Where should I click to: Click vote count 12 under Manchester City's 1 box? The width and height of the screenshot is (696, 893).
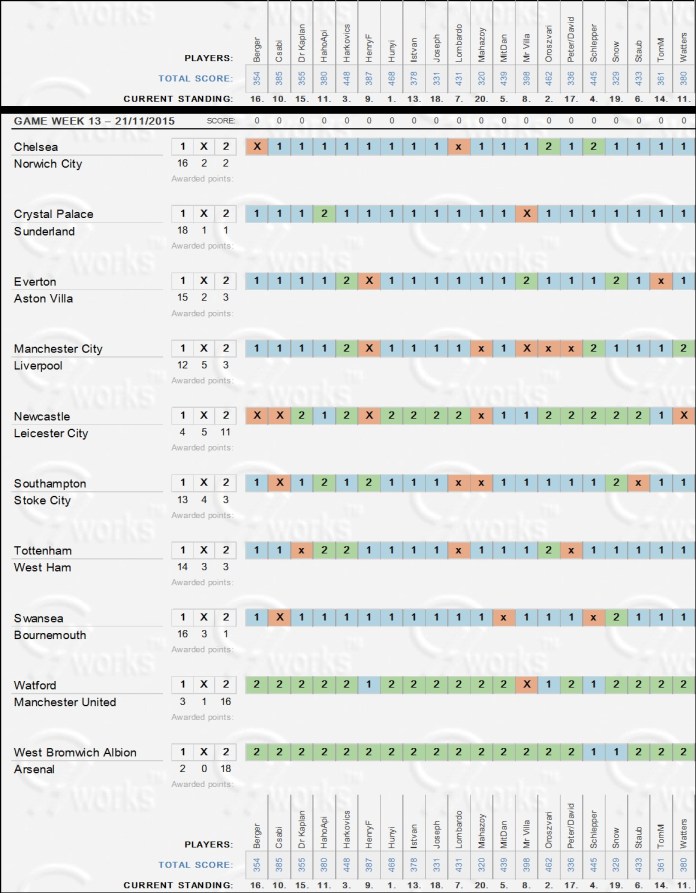click(x=182, y=364)
